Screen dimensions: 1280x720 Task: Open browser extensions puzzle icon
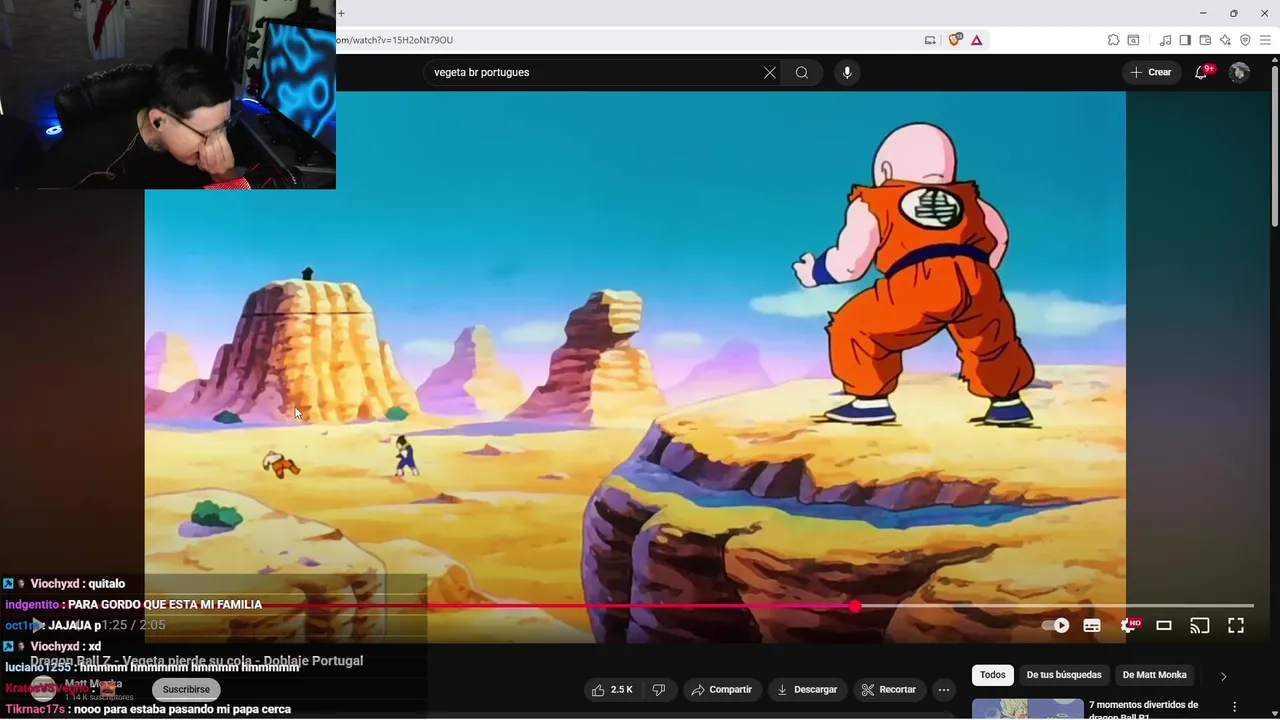[1113, 40]
